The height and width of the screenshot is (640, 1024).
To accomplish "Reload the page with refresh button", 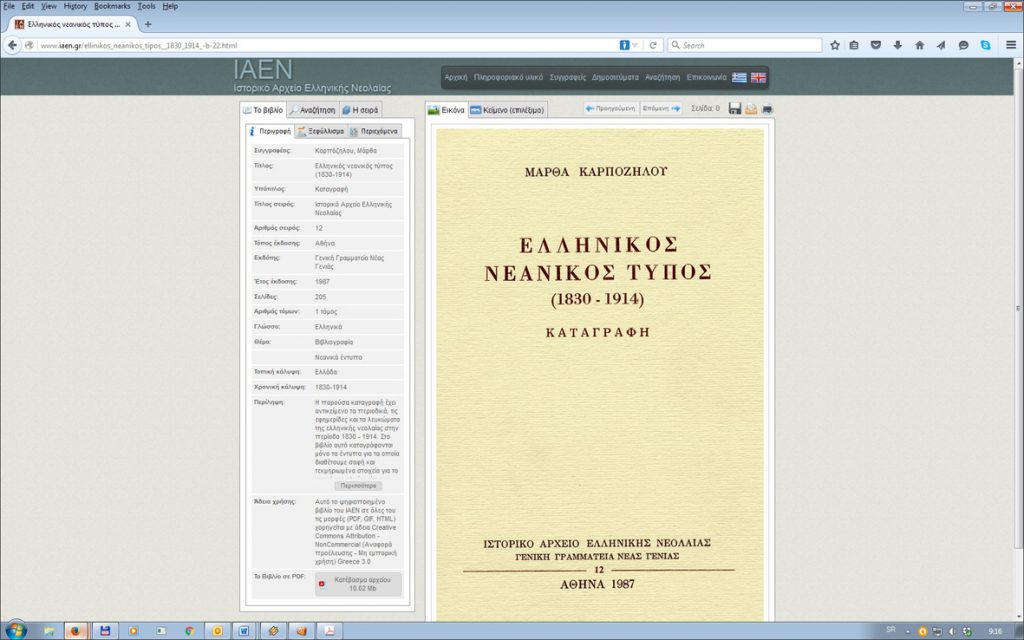I will click(x=653, y=45).
